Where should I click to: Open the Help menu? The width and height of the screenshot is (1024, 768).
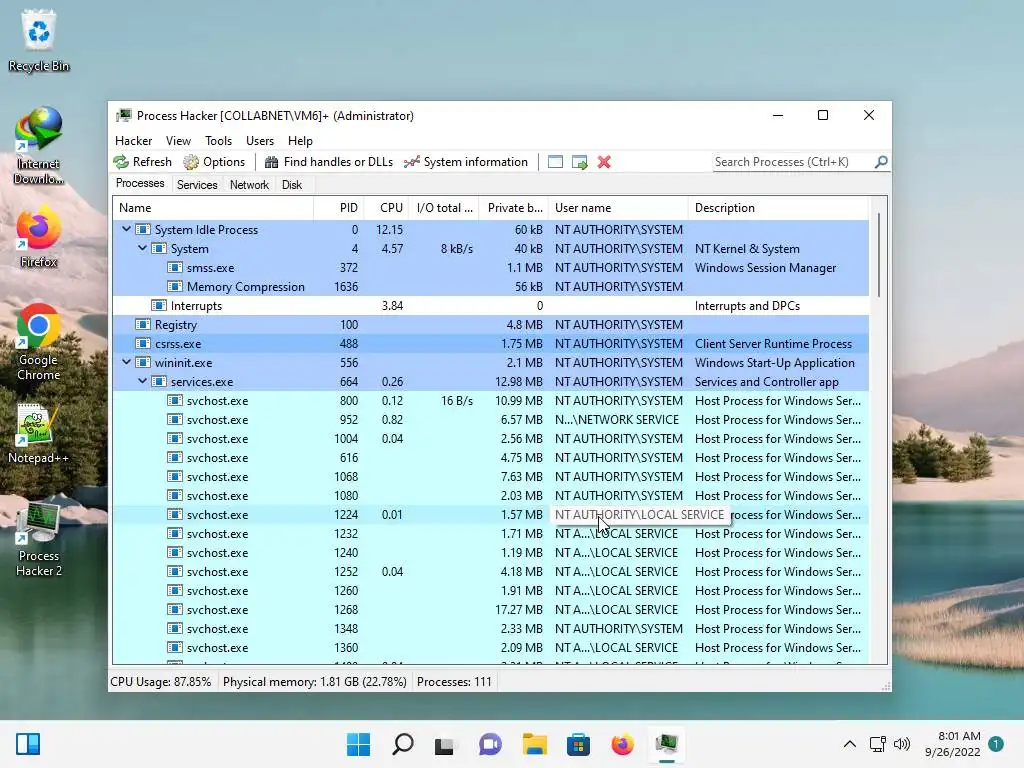[300, 140]
